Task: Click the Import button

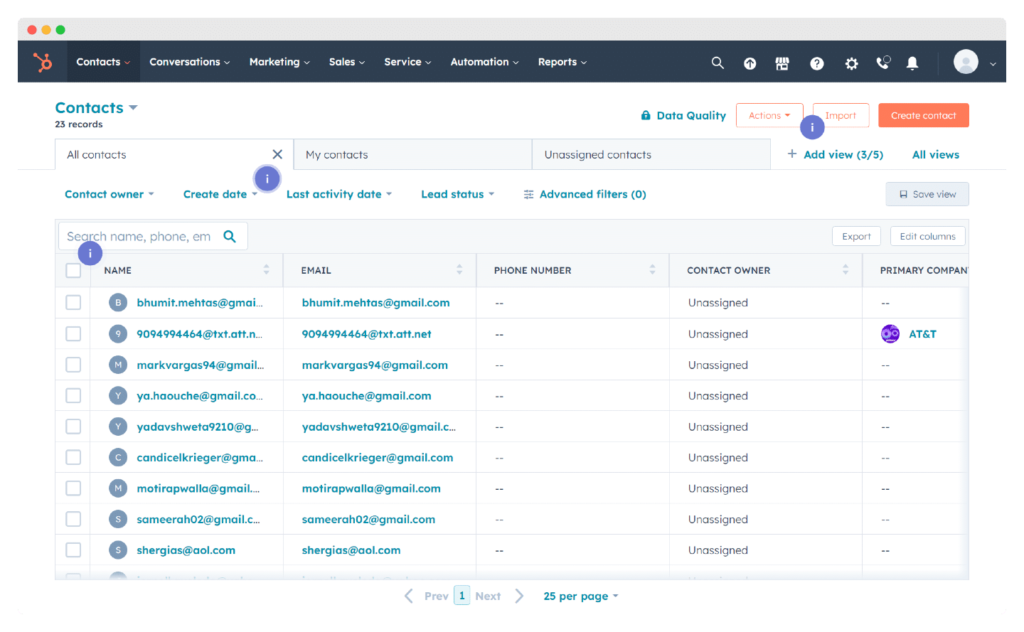Action: (840, 116)
